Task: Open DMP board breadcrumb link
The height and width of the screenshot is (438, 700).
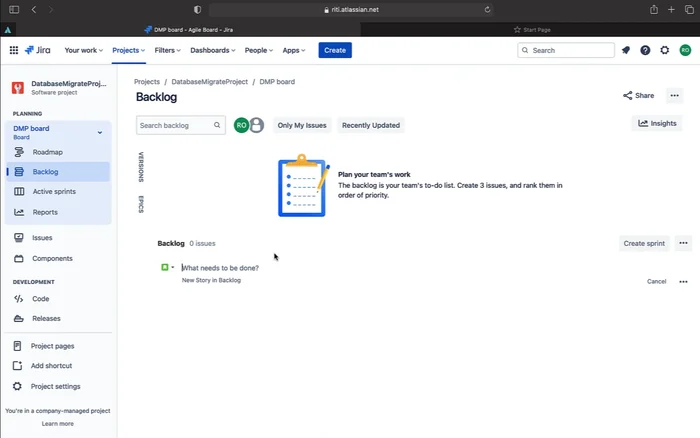Action: tap(277, 82)
